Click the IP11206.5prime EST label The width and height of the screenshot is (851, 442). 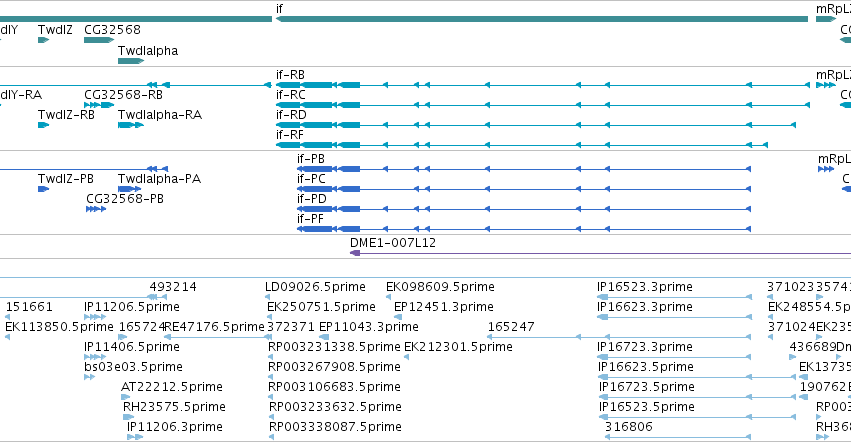pyautogui.click(x=132, y=307)
